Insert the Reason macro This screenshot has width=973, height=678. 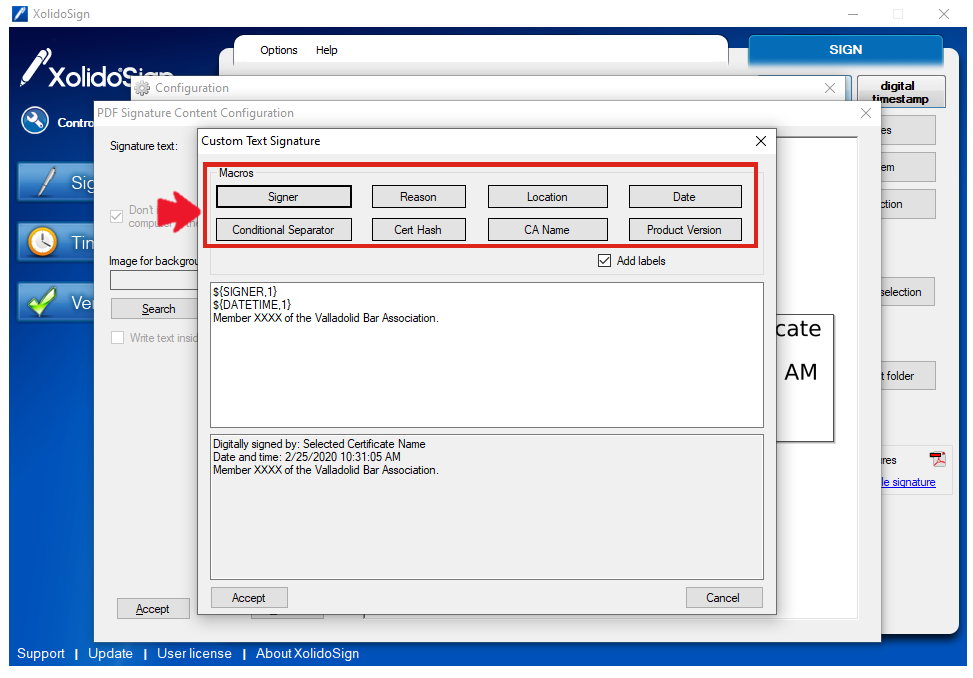418,197
